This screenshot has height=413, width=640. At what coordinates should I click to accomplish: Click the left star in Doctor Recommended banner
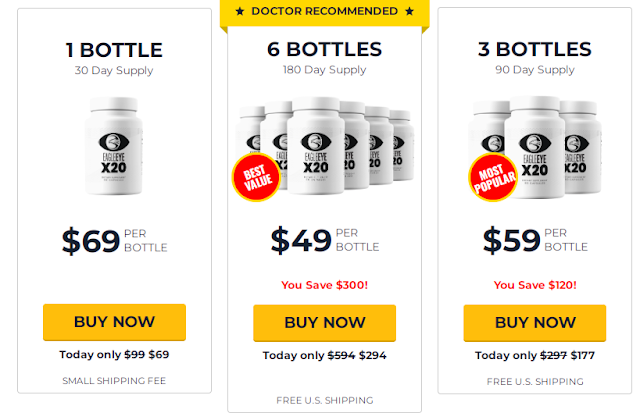[x=240, y=11]
